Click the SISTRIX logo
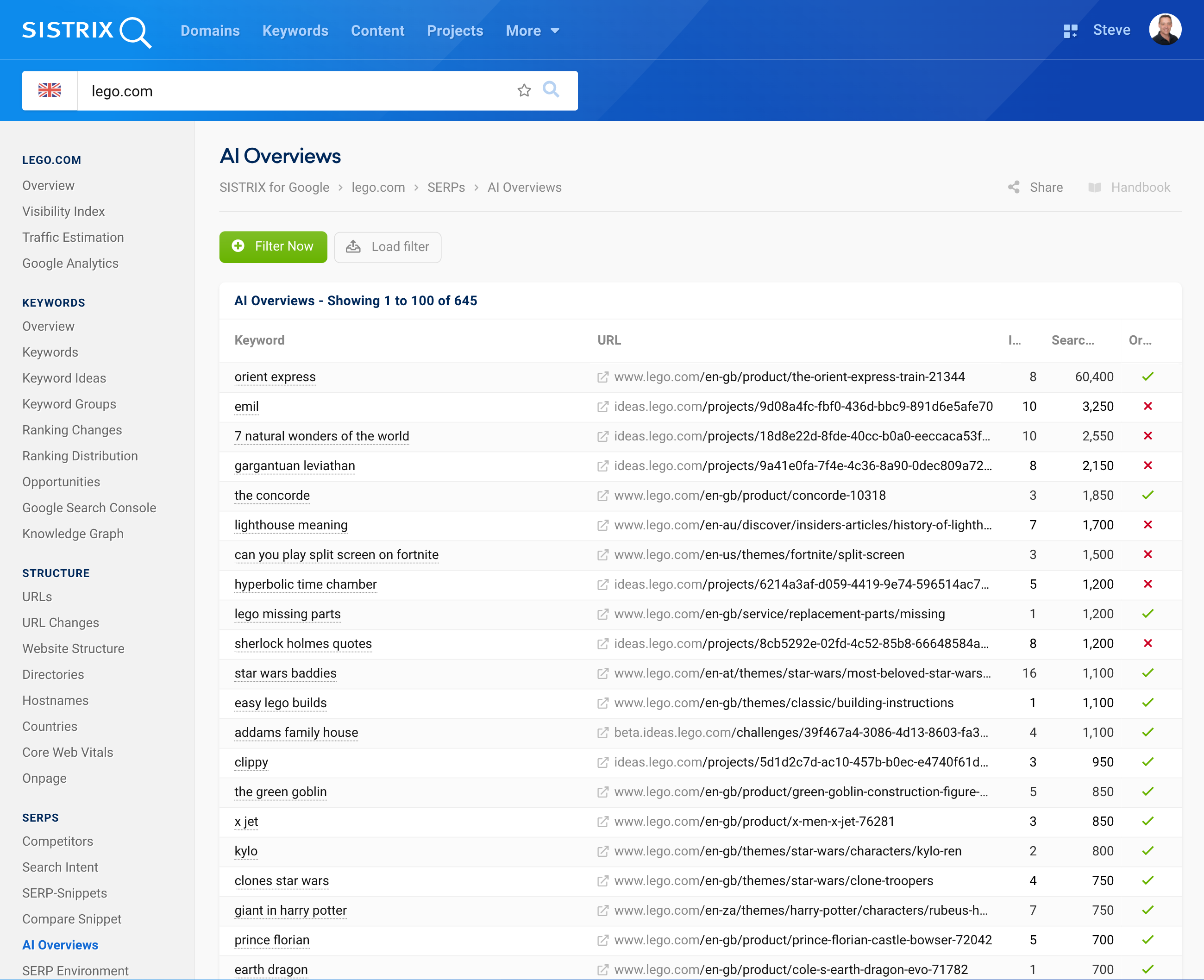 pyautogui.click(x=87, y=31)
